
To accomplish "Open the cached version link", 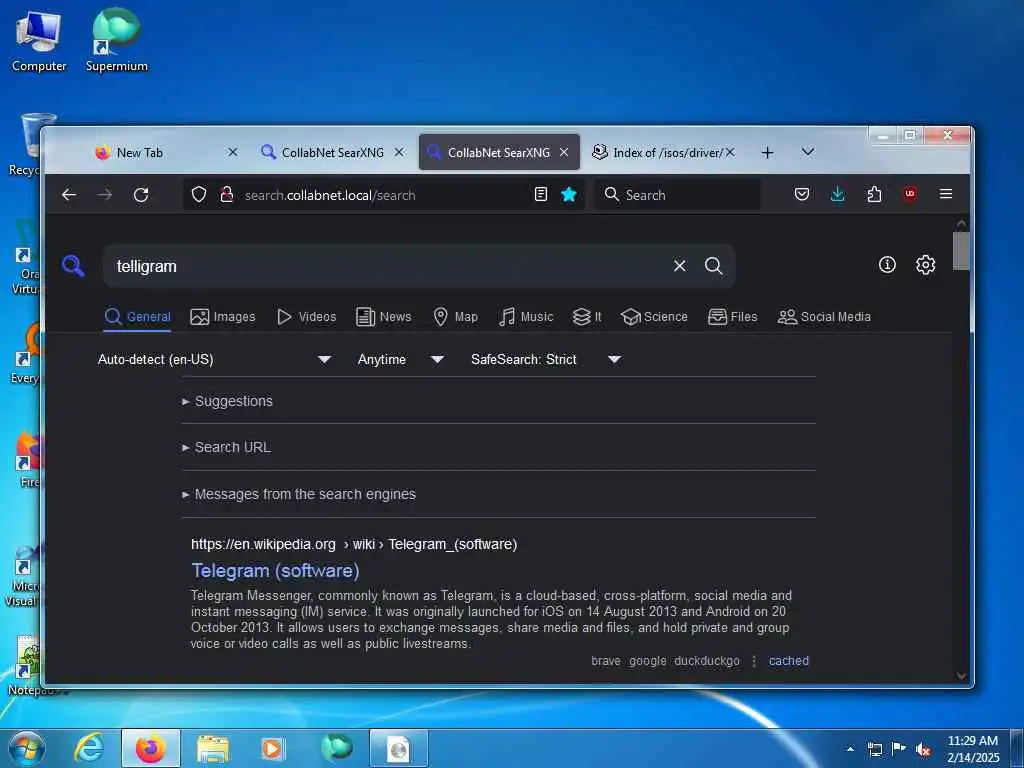I will pyautogui.click(x=789, y=661).
